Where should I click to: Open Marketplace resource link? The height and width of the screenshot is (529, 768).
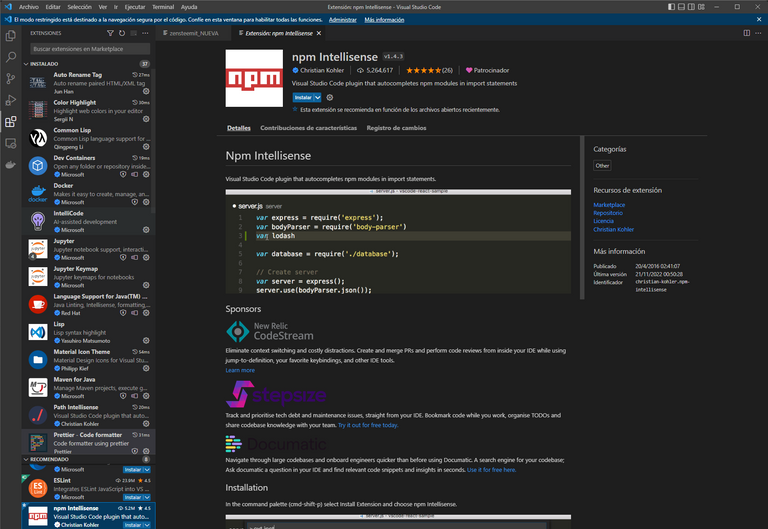(609, 205)
